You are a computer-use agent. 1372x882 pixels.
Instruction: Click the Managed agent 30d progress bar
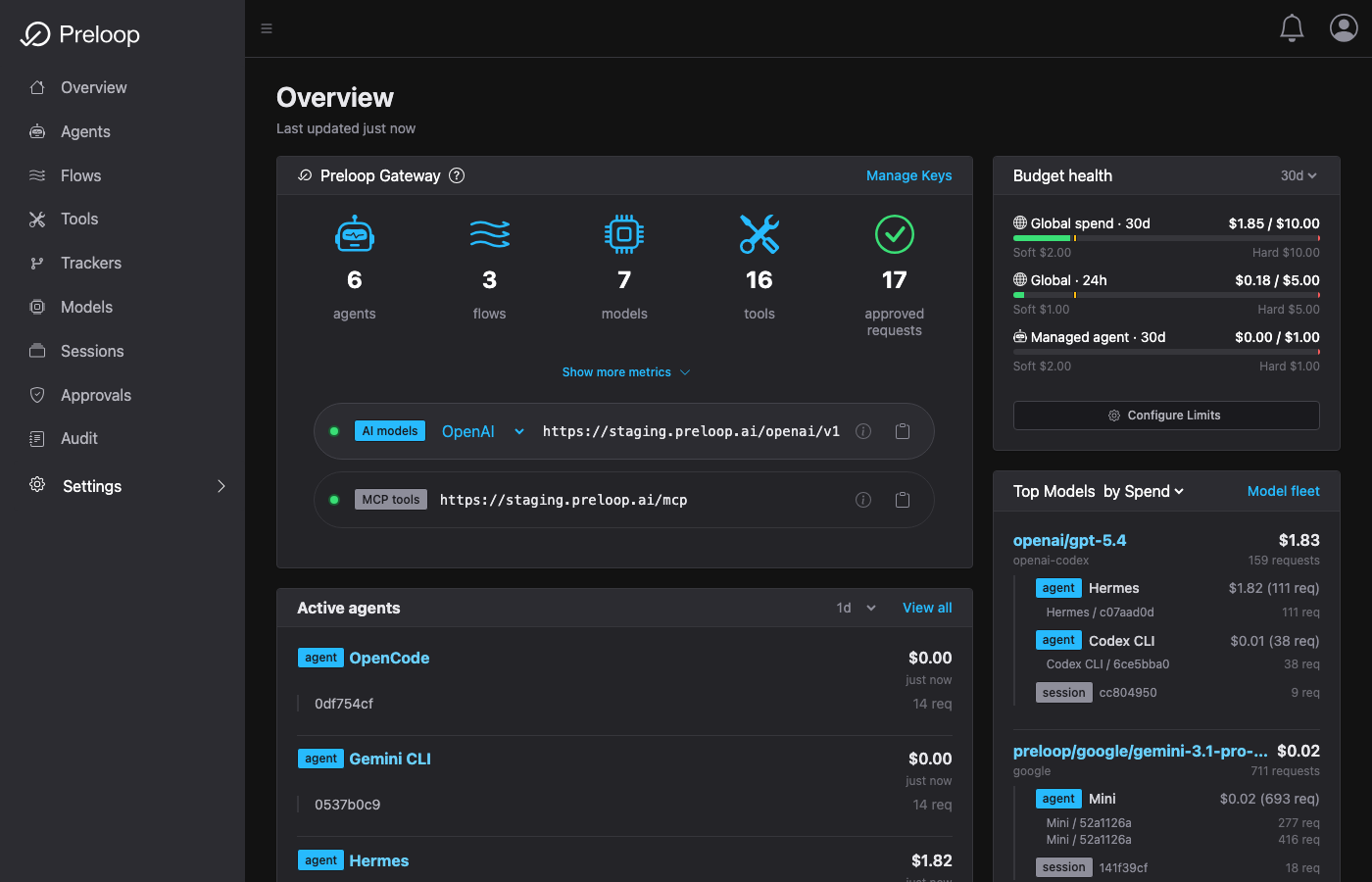tap(1166, 352)
